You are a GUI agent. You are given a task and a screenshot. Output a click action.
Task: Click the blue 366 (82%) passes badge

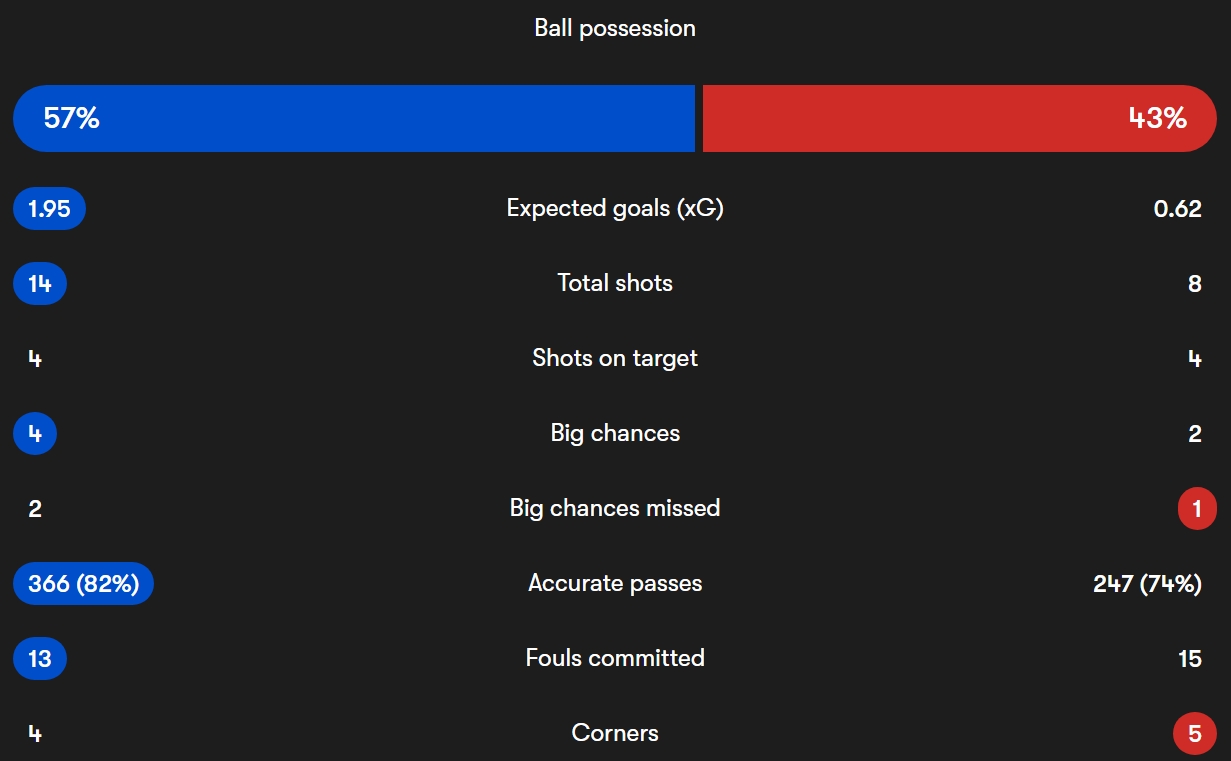point(83,584)
